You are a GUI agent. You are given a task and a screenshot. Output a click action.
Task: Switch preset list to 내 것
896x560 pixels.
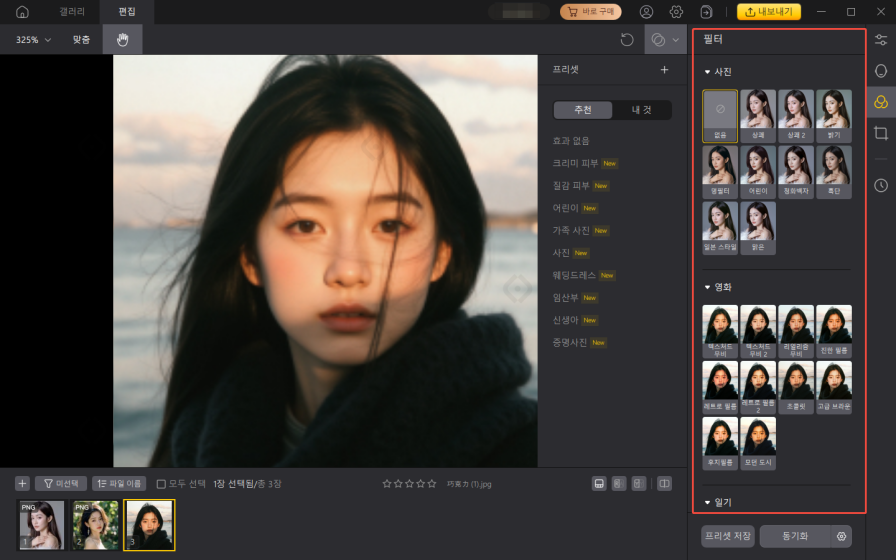(x=641, y=110)
